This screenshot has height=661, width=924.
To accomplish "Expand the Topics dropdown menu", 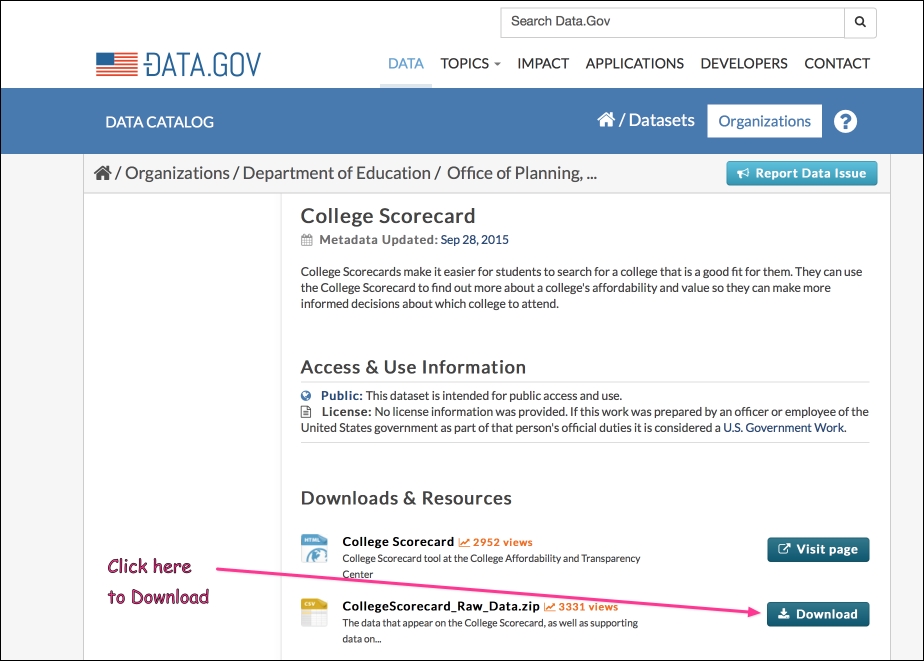I will (470, 64).
